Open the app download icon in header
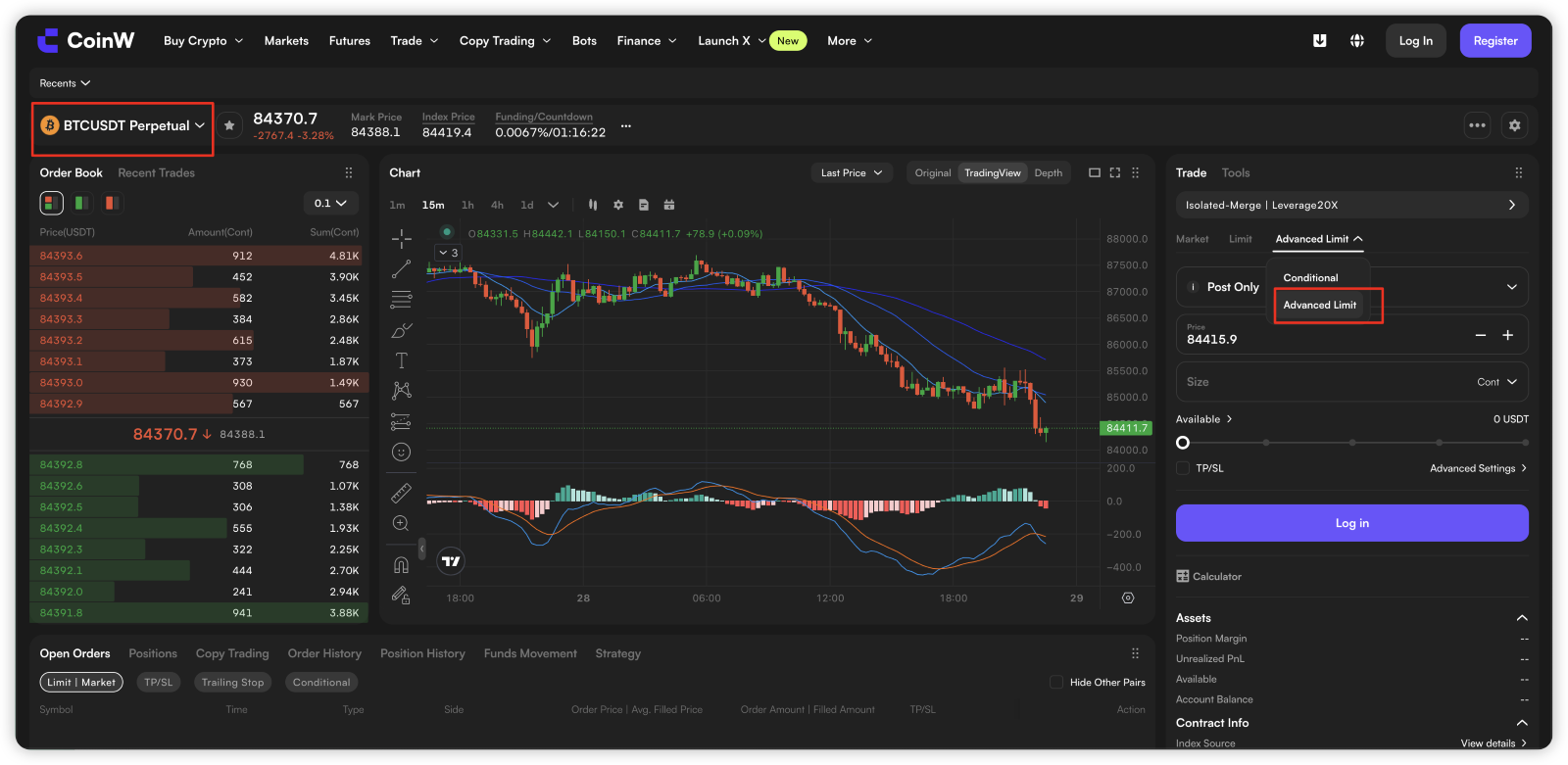 pyautogui.click(x=1320, y=41)
